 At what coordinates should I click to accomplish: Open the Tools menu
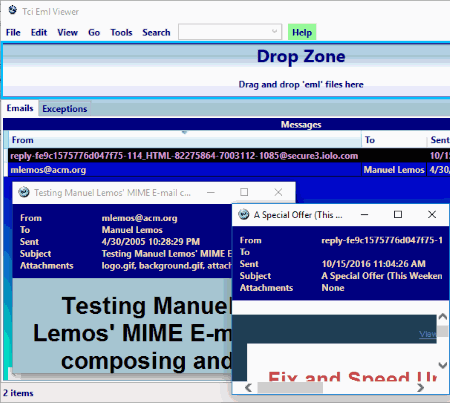point(121,33)
